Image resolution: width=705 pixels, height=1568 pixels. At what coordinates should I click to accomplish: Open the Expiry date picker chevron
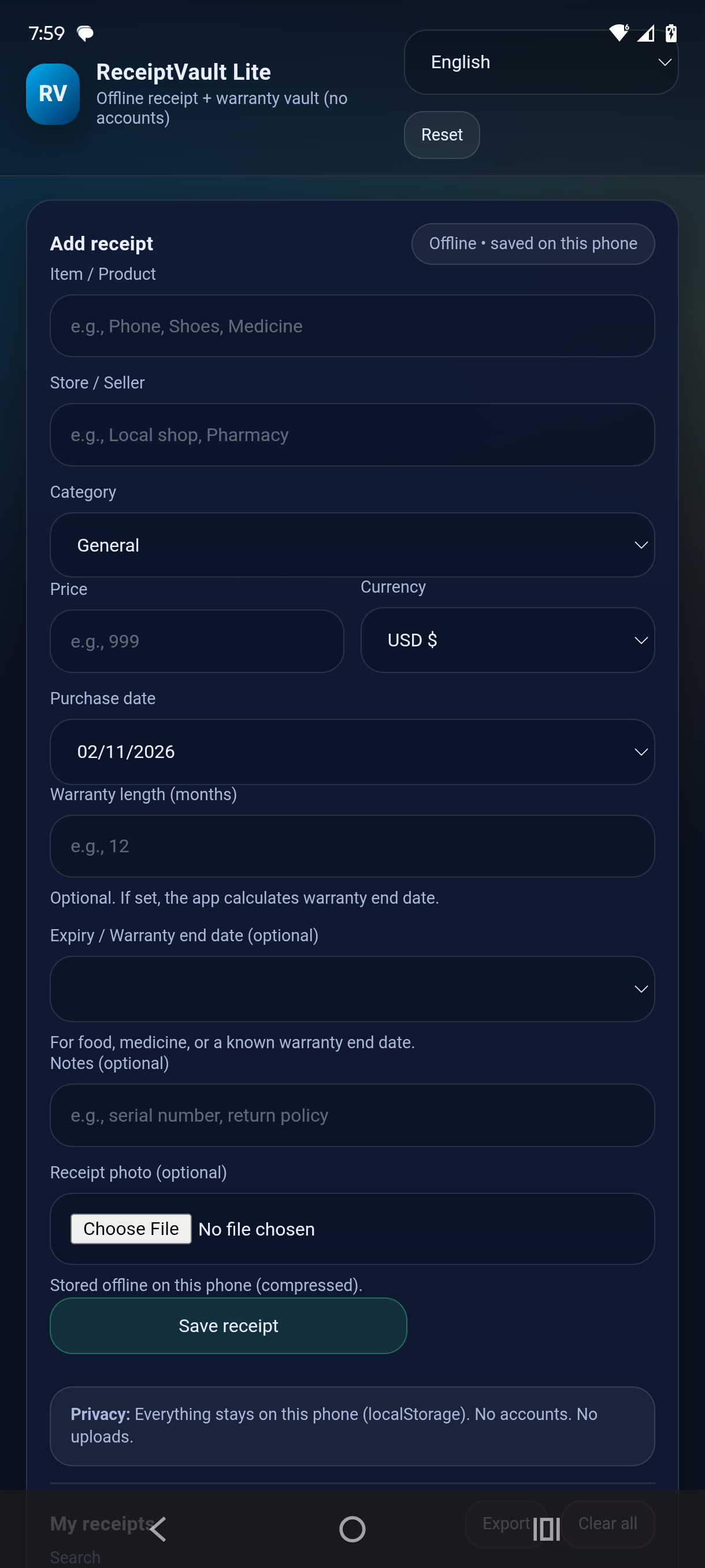(641, 989)
